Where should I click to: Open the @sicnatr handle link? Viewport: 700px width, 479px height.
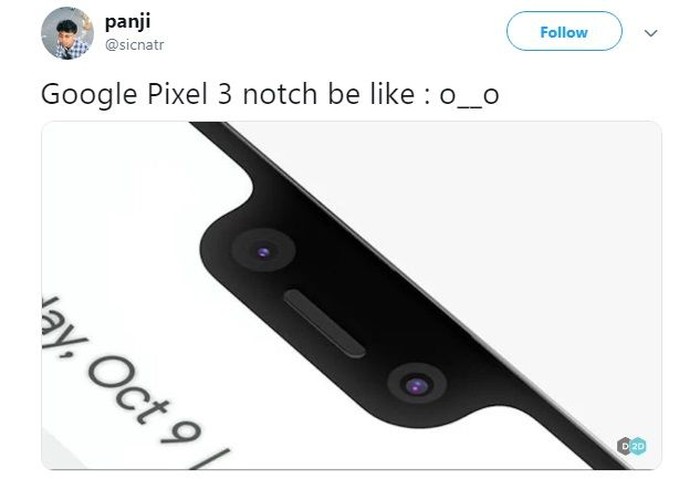(x=134, y=45)
